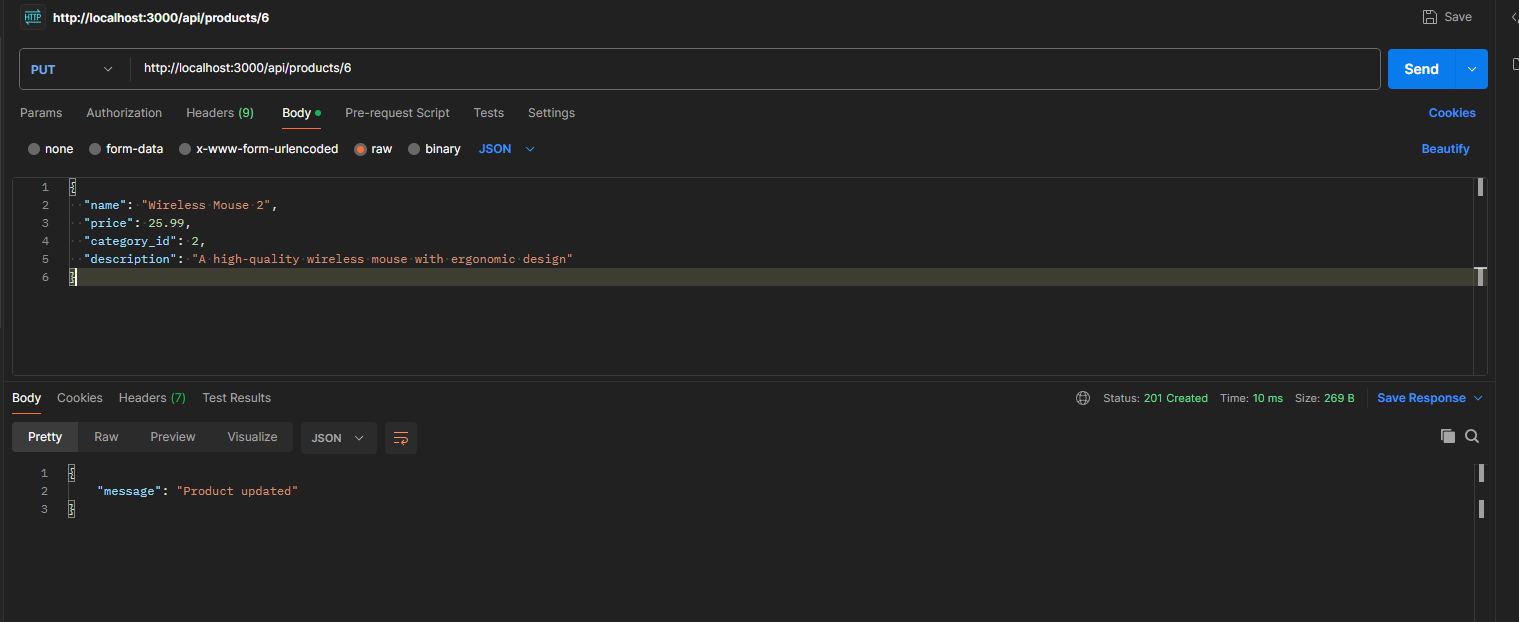Select the Raw response view

[106, 437]
